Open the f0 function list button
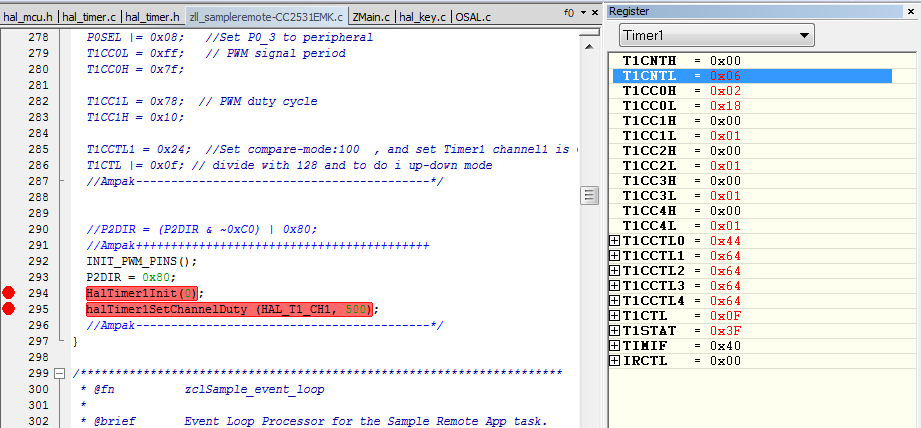This screenshot has width=921, height=428. pyautogui.click(x=569, y=12)
